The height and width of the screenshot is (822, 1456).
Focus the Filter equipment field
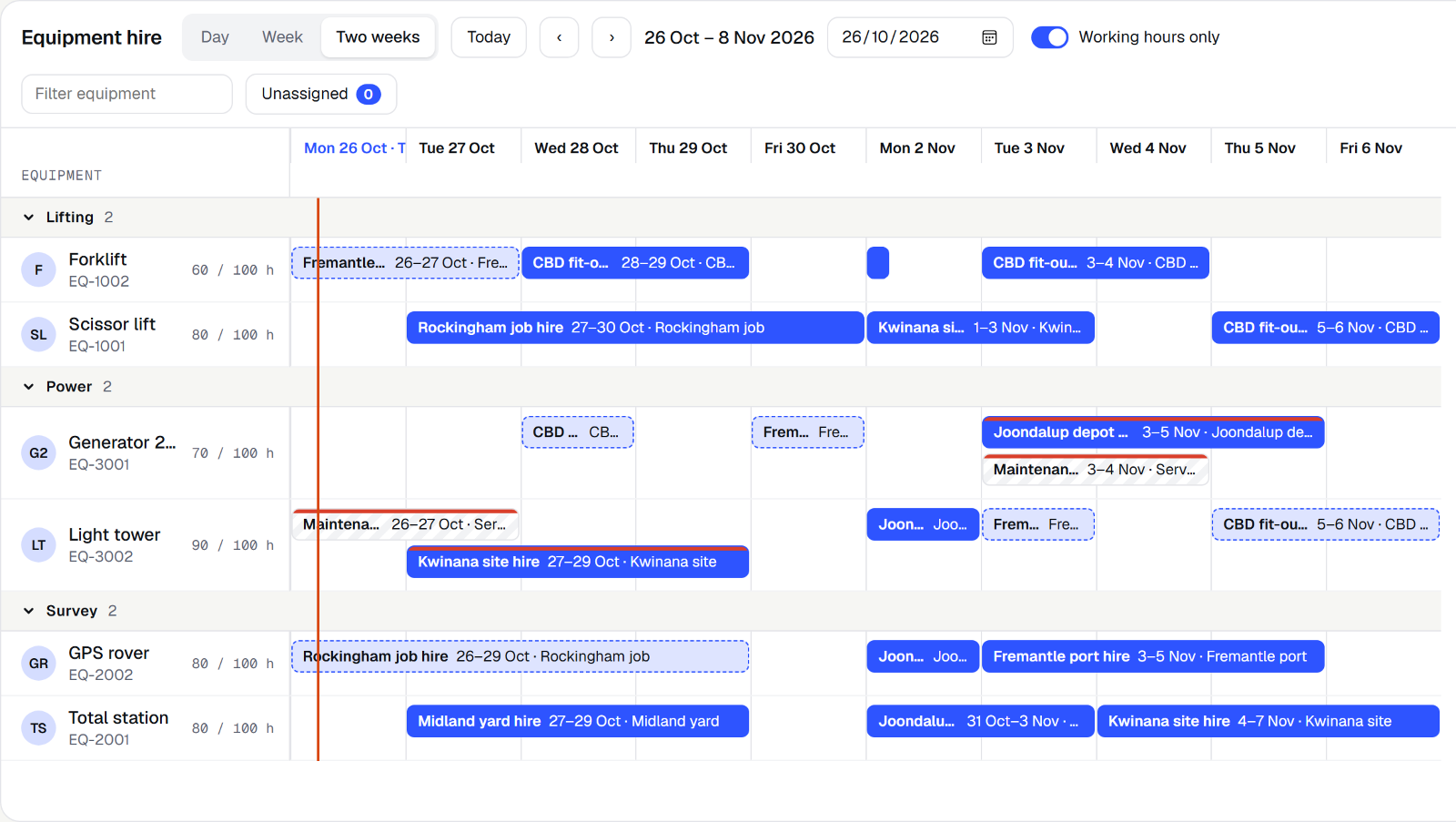(x=127, y=94)
